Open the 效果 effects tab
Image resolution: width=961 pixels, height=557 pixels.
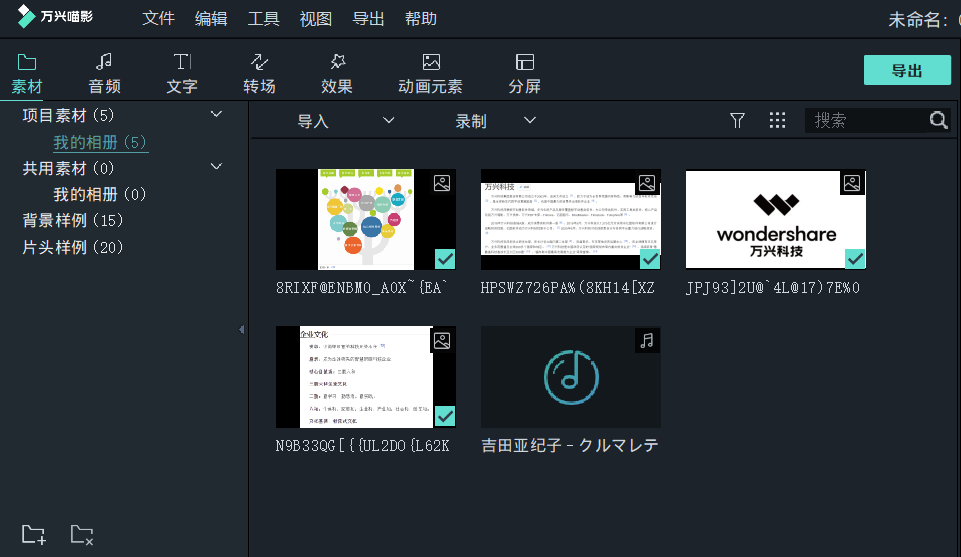pyautogui.click(x=337, y=74)
